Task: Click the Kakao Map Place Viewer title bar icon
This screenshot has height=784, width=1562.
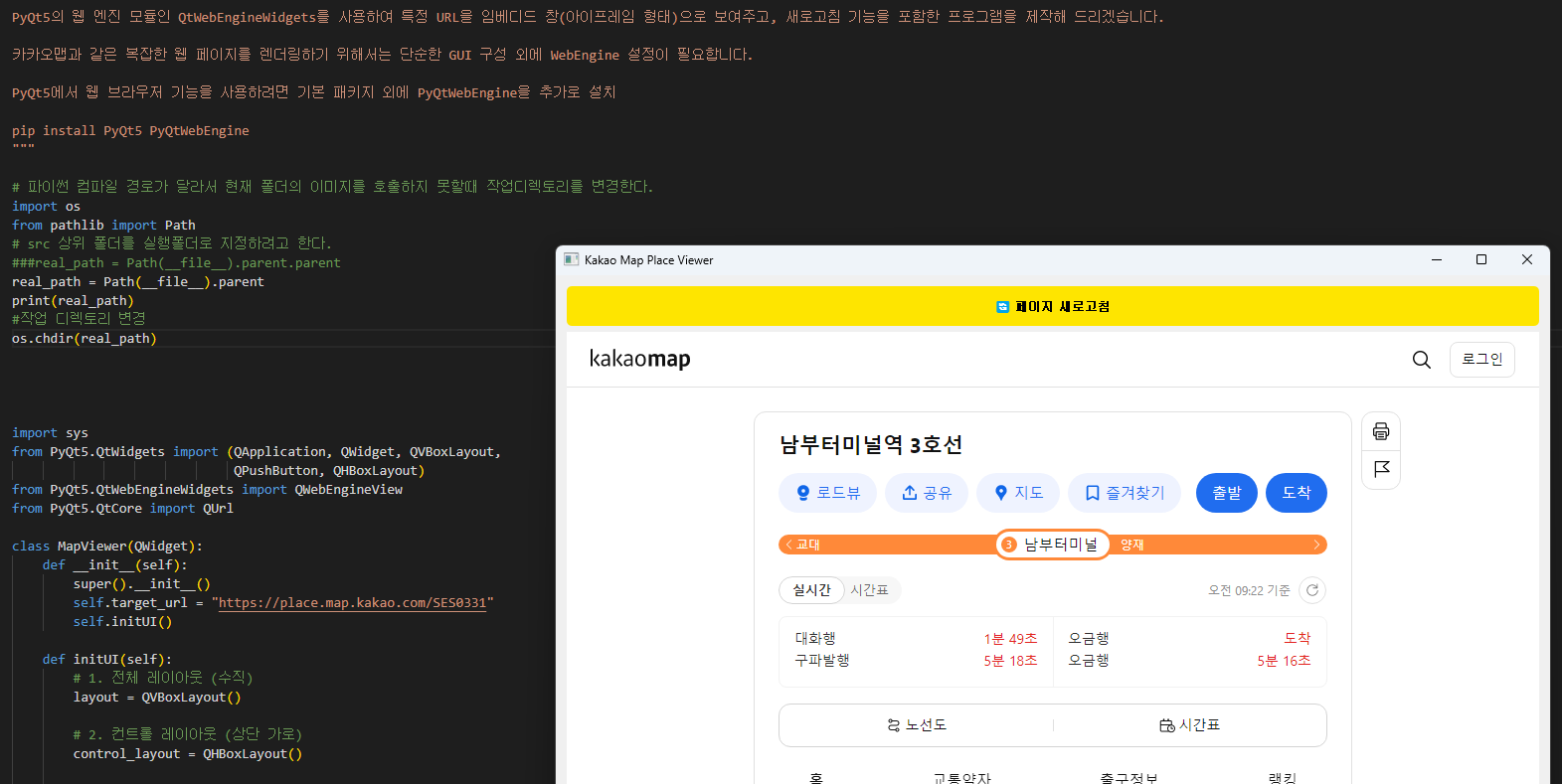Action: [572, 259]
